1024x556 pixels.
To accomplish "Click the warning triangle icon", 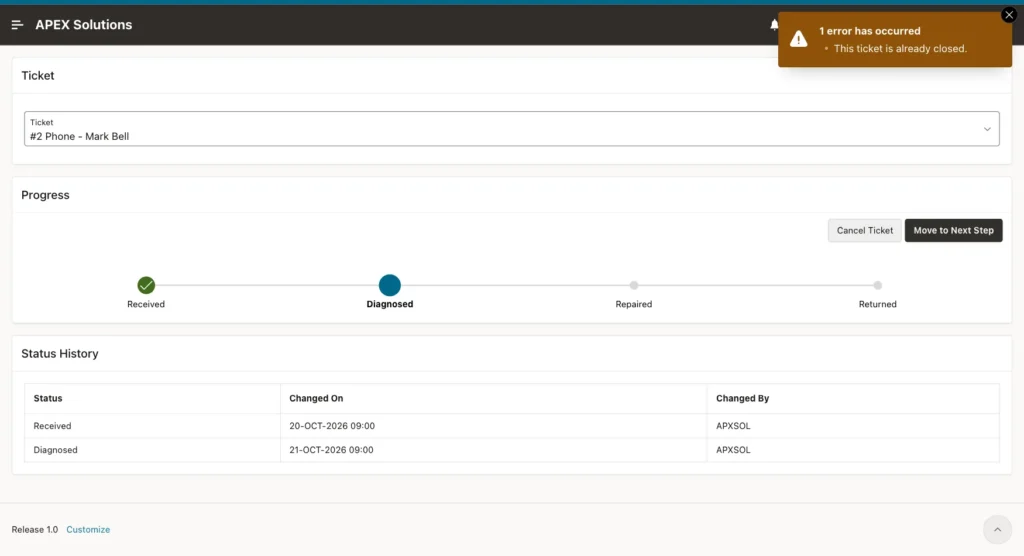I will pos(798,39).
